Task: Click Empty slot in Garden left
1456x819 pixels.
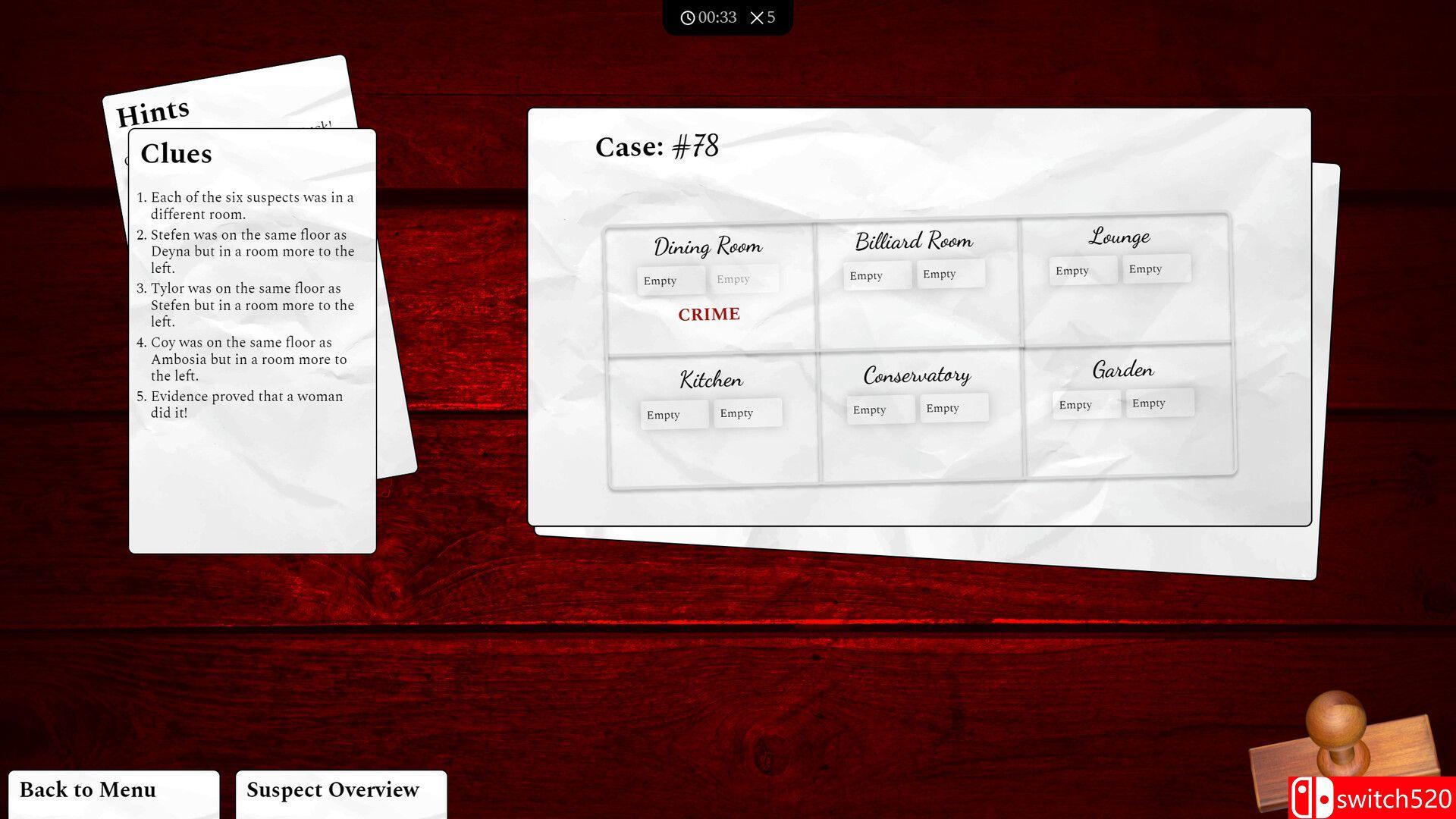Action: coord(1075,404)
